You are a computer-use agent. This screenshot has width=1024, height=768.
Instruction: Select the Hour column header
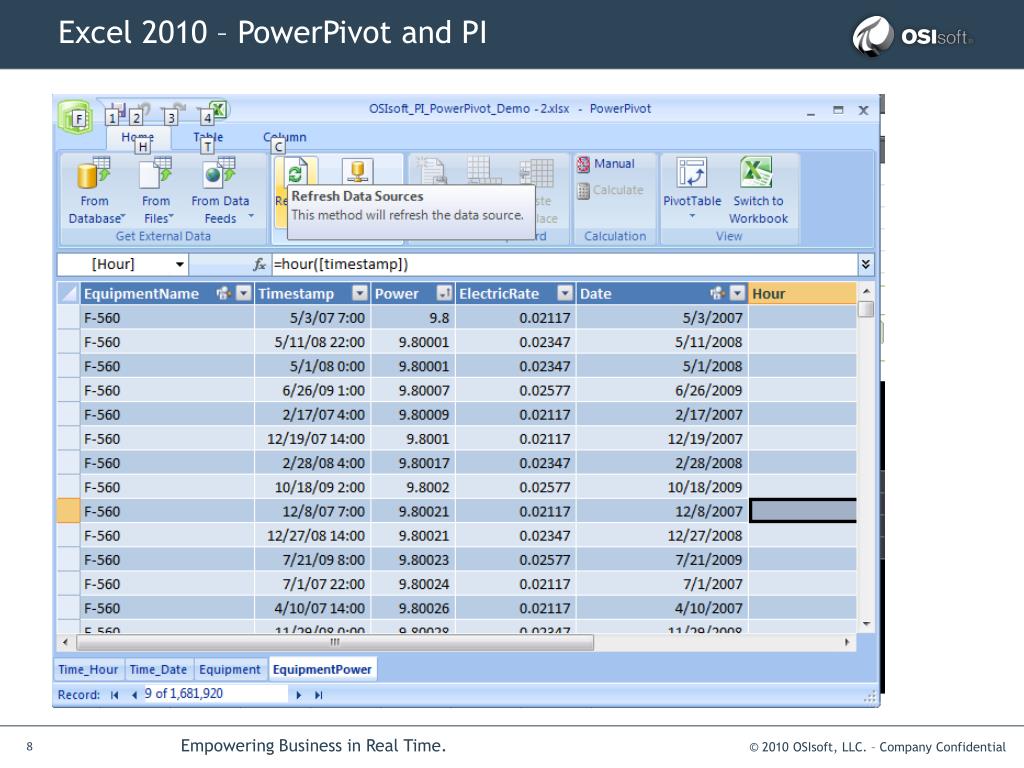coord(802,293)
